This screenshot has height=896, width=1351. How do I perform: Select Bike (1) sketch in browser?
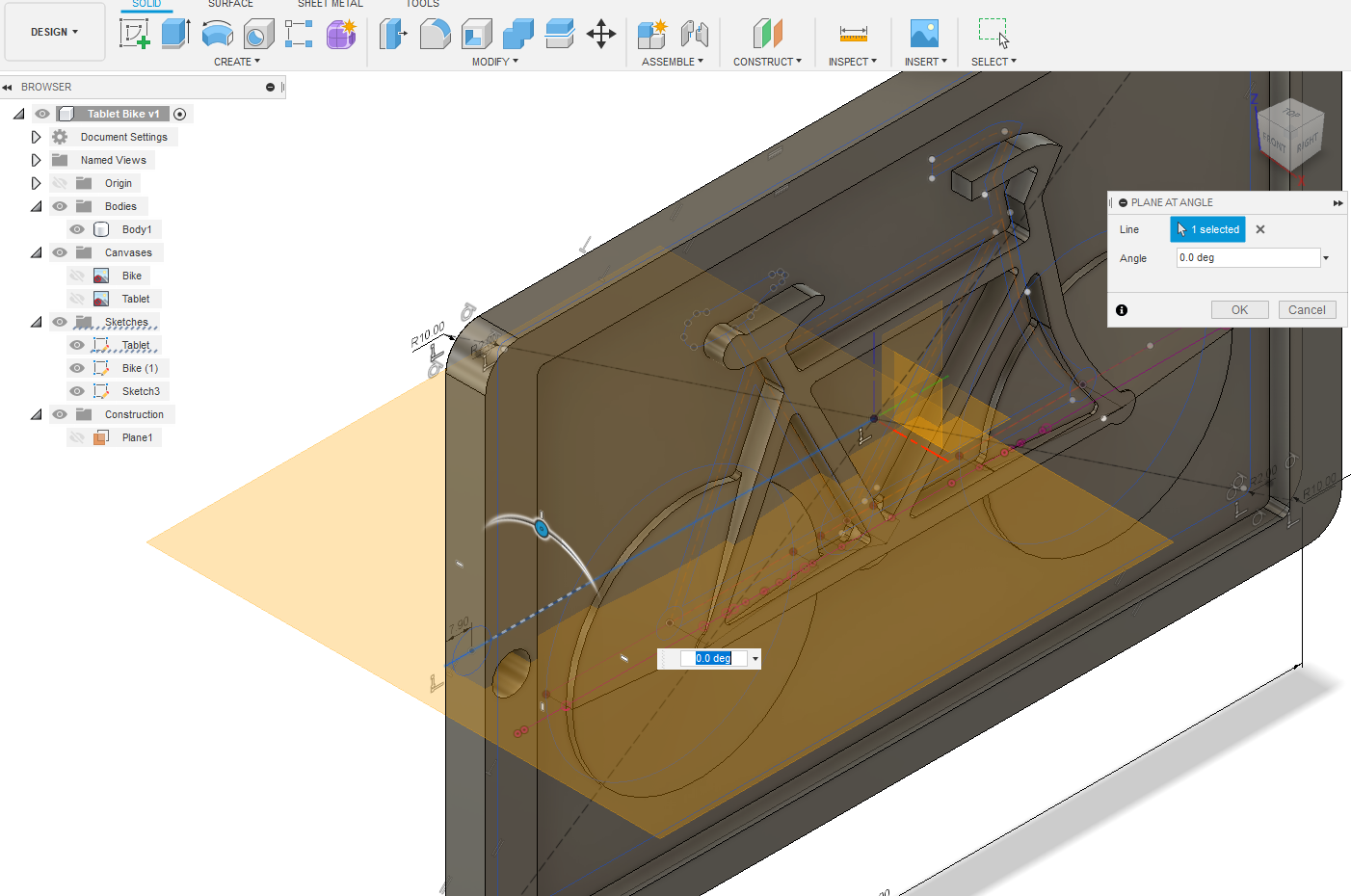140,368
